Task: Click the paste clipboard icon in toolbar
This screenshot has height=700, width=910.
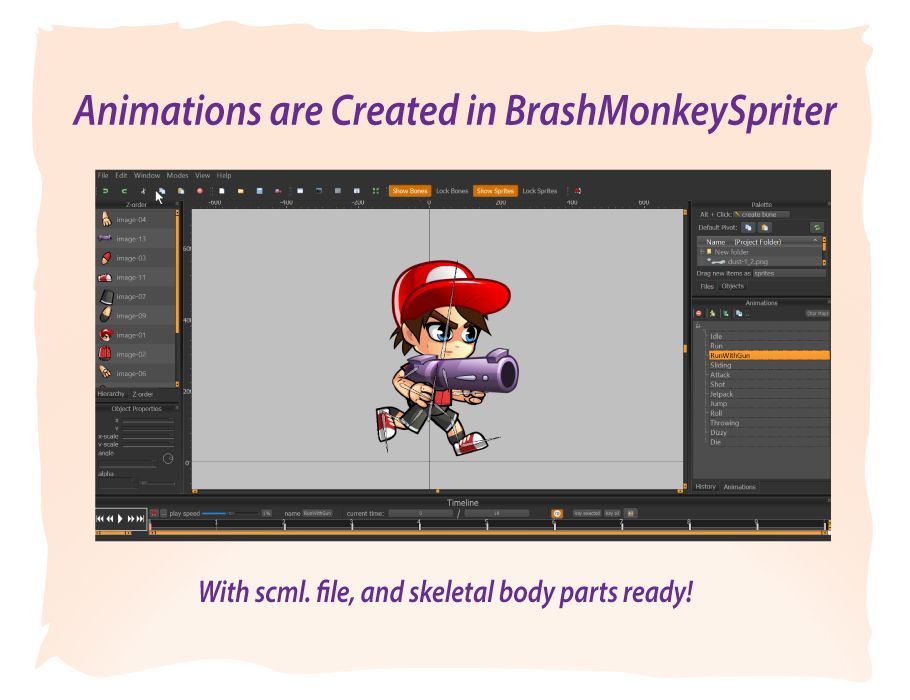Action: click(181, 191)
